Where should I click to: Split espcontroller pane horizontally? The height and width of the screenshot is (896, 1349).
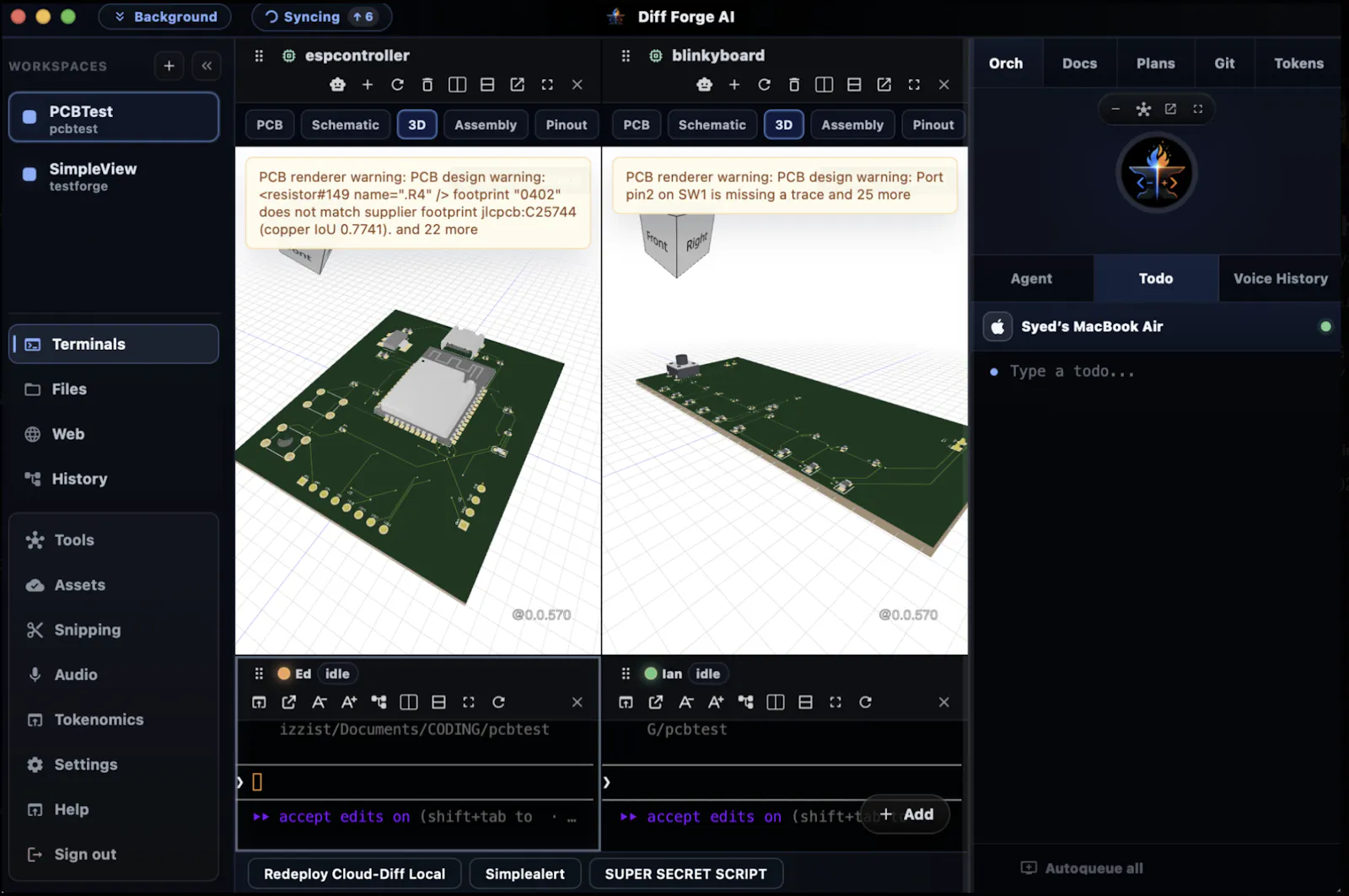[x=487, y=84]
